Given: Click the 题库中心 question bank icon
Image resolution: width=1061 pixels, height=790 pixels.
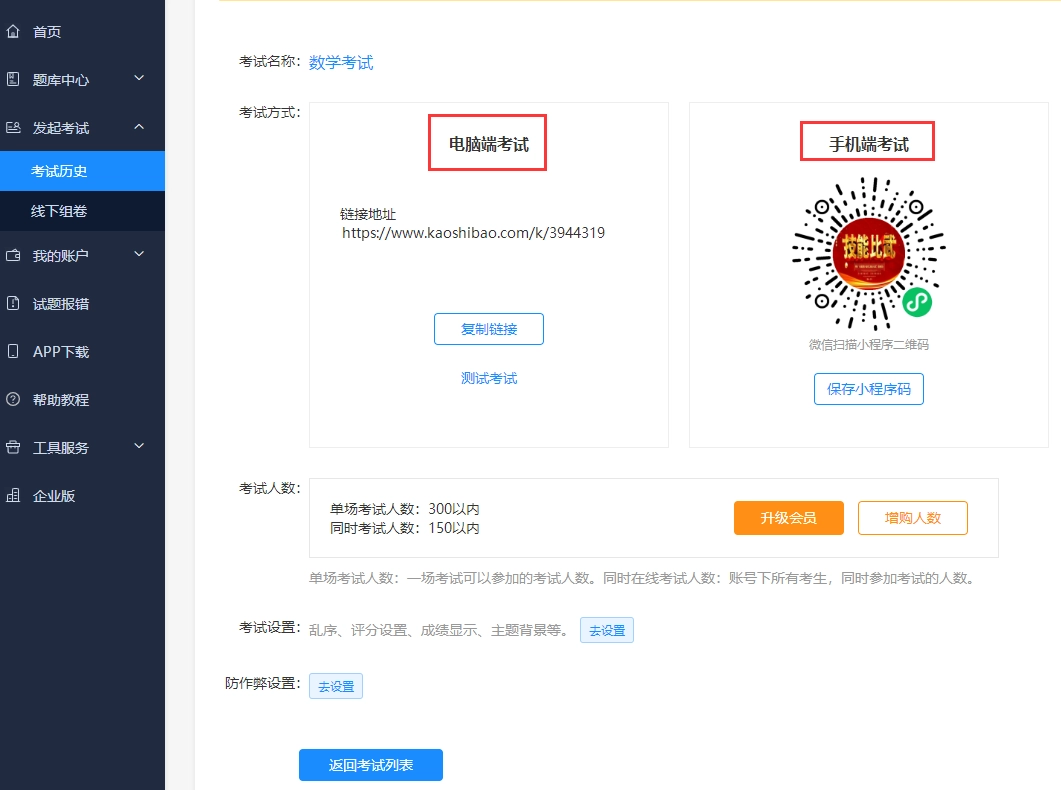Looking at the screenshot, I should tap(13, 79).
